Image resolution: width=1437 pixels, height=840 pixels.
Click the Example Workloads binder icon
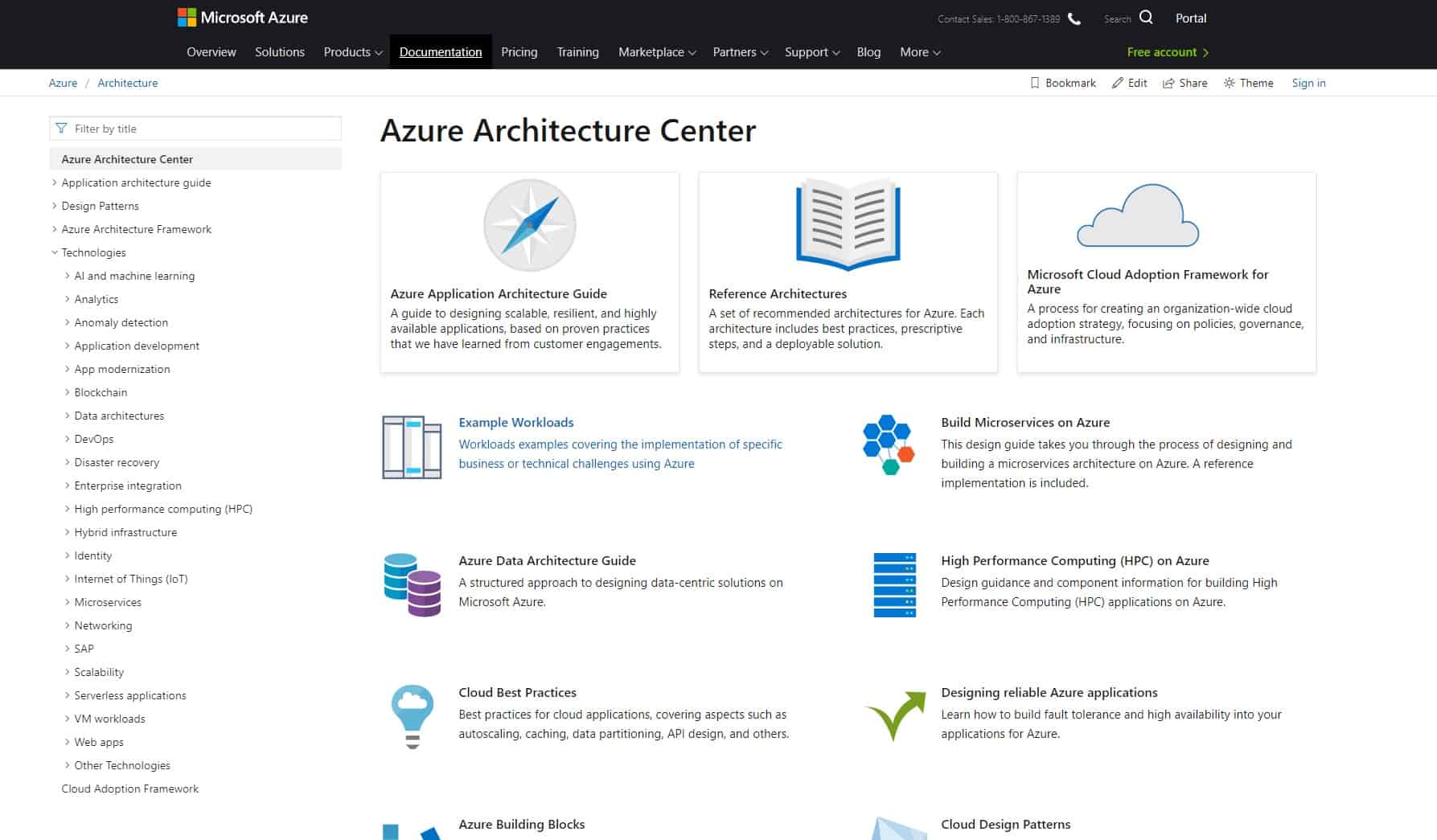coord(412,448)
